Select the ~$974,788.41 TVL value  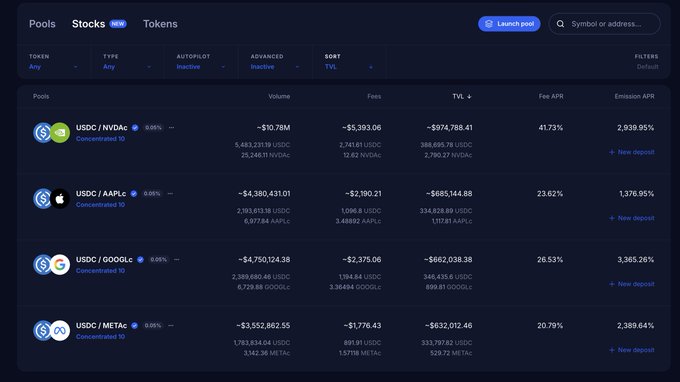coord(449,127)
